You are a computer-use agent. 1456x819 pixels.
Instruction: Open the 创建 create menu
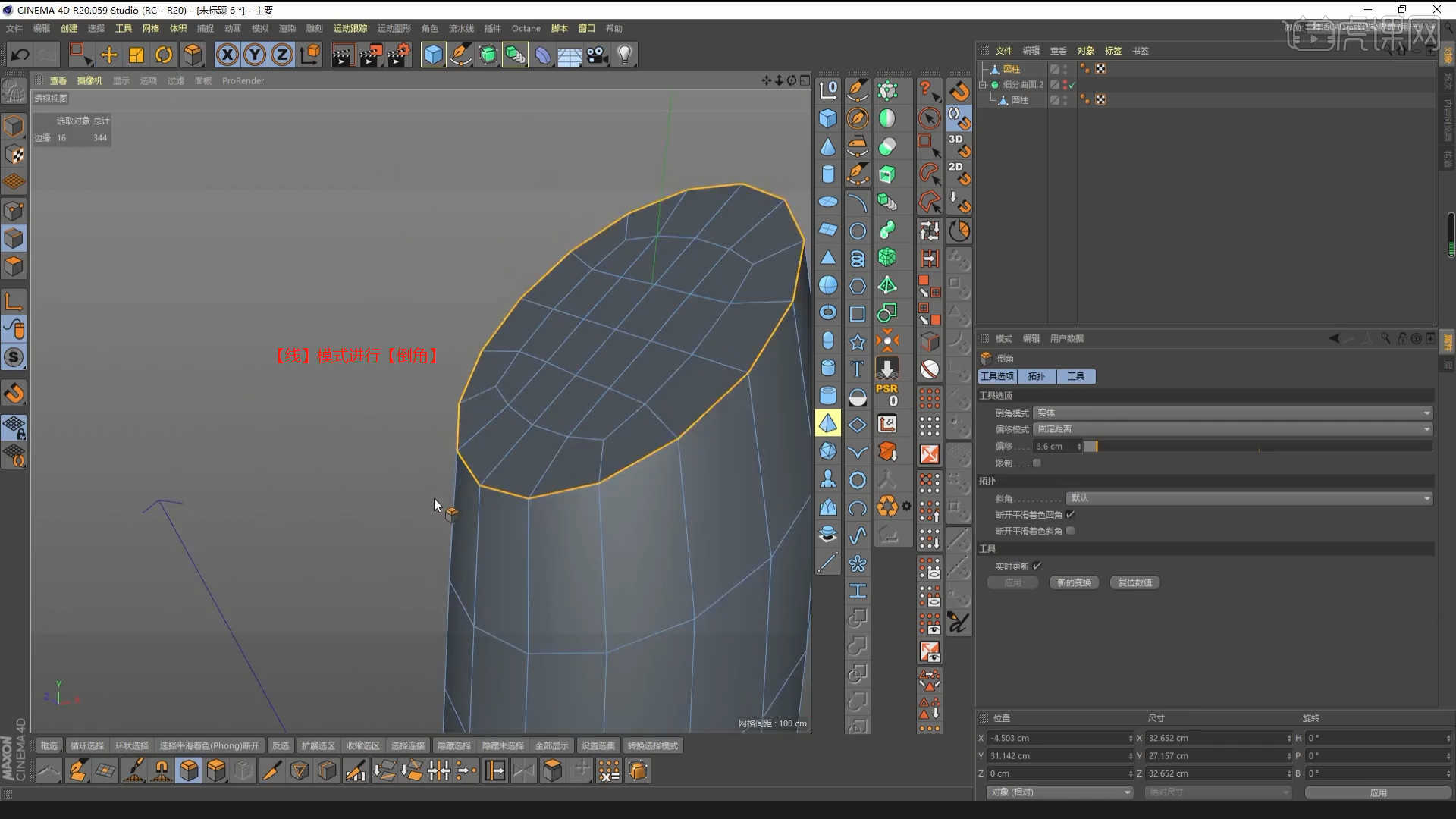[x=69, y=28]
